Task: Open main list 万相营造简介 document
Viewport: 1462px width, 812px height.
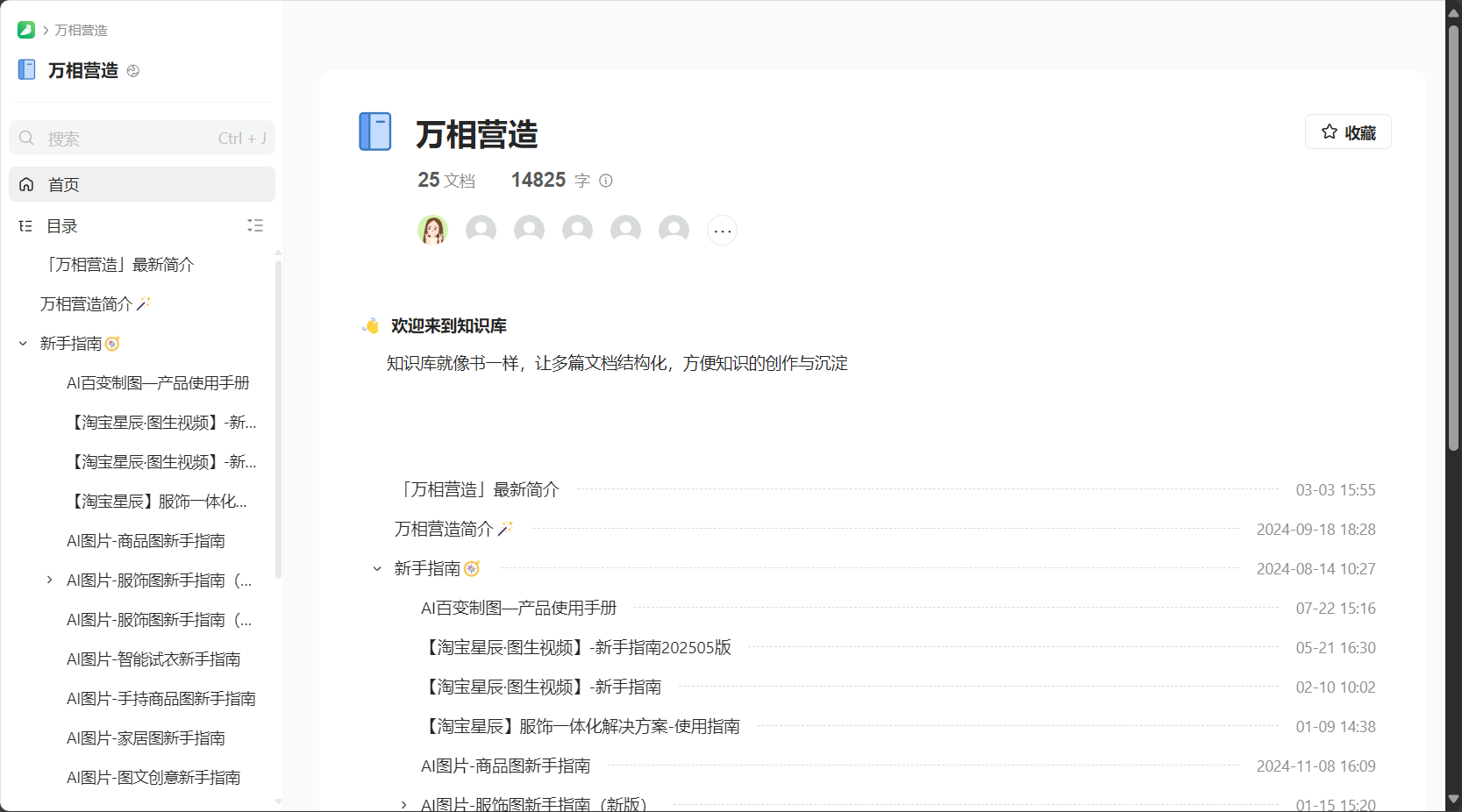Action: click(453, 529)
